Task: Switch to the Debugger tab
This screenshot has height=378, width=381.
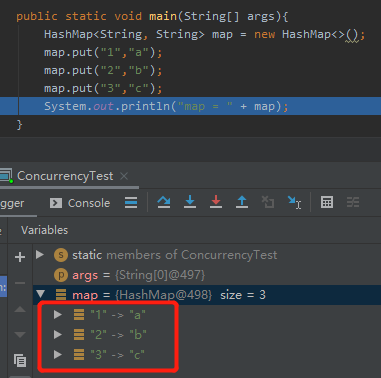Action: point(12,203)
